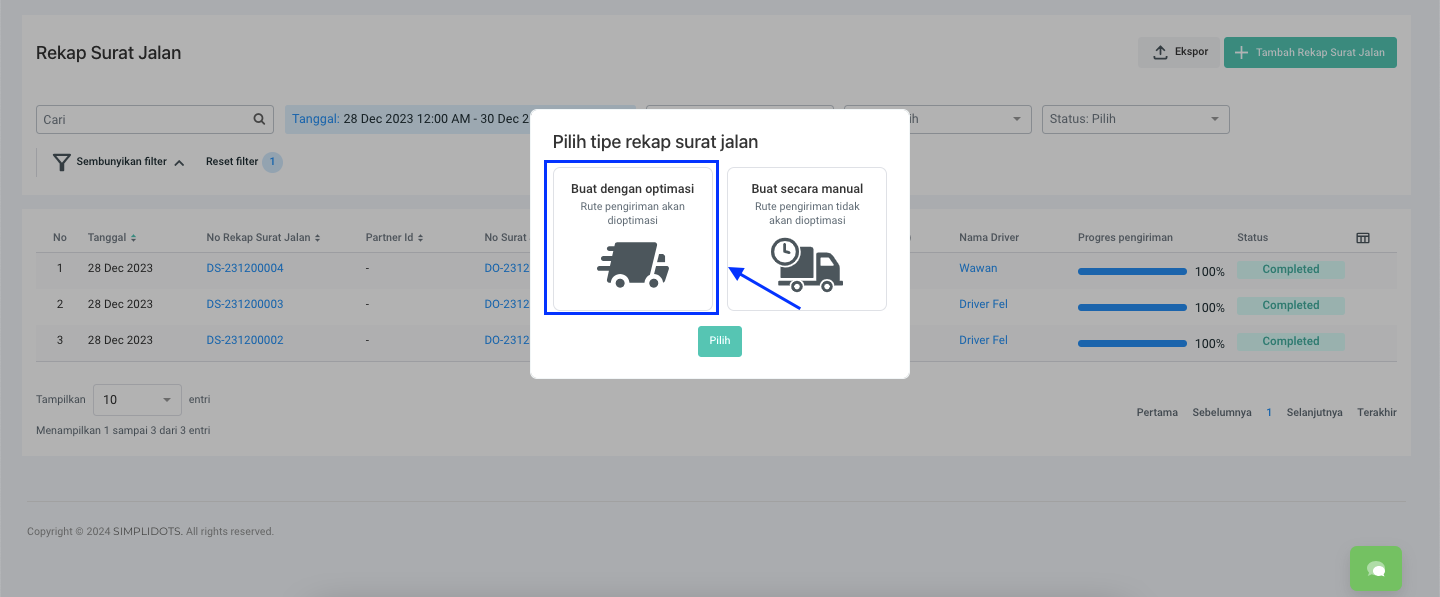
Task: Click the green chat widget icon
Action: click(1375, 569)
